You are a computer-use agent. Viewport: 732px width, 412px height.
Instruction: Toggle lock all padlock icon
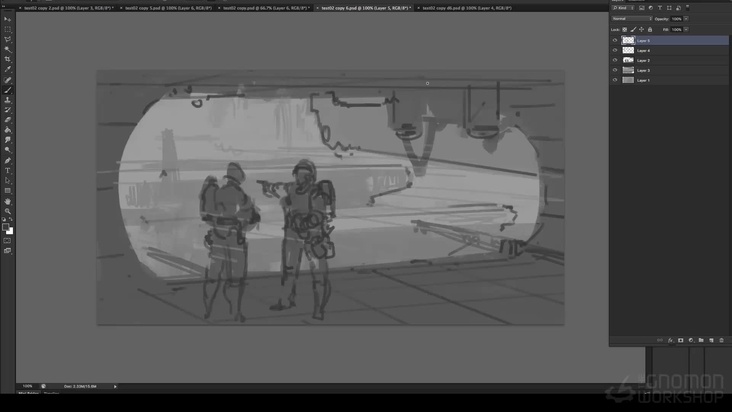pos(650,29)
